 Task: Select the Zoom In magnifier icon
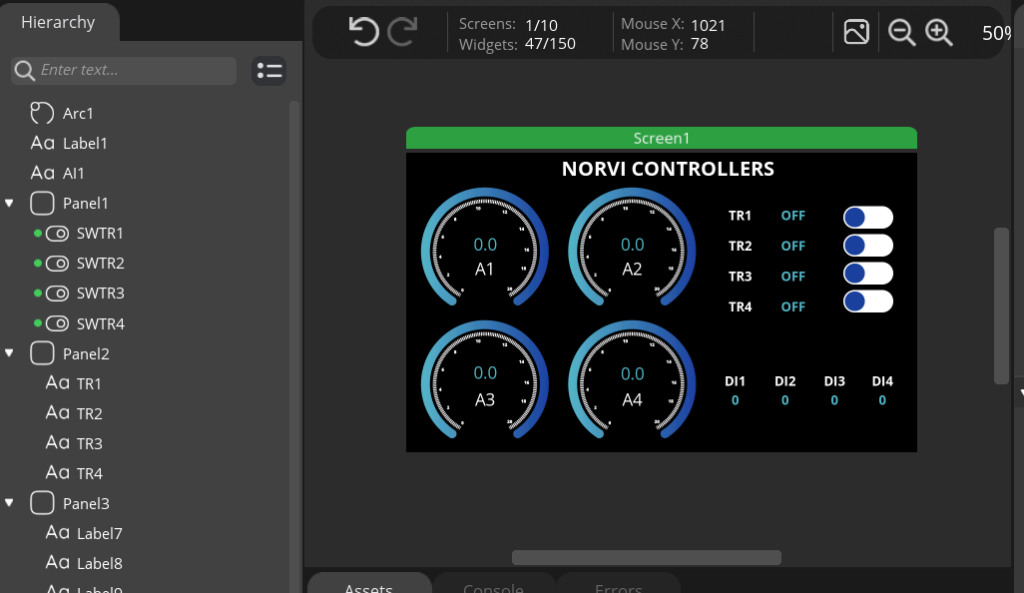pyautogui.click(x=938, y=32)
